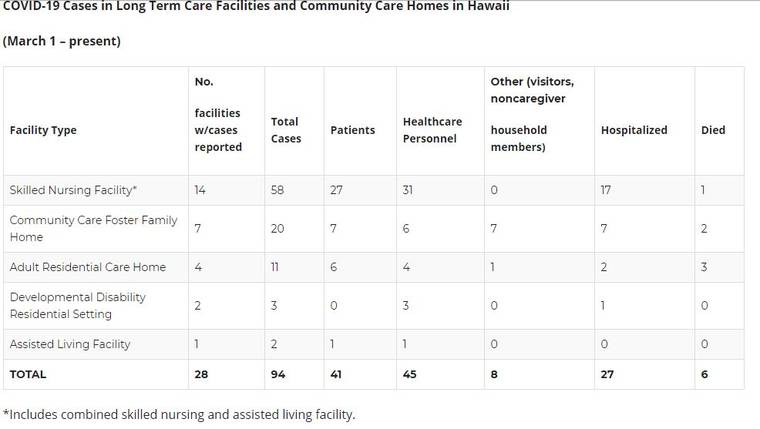Select the total patients value 41
The image size is (760, 429).
(337, 374)
